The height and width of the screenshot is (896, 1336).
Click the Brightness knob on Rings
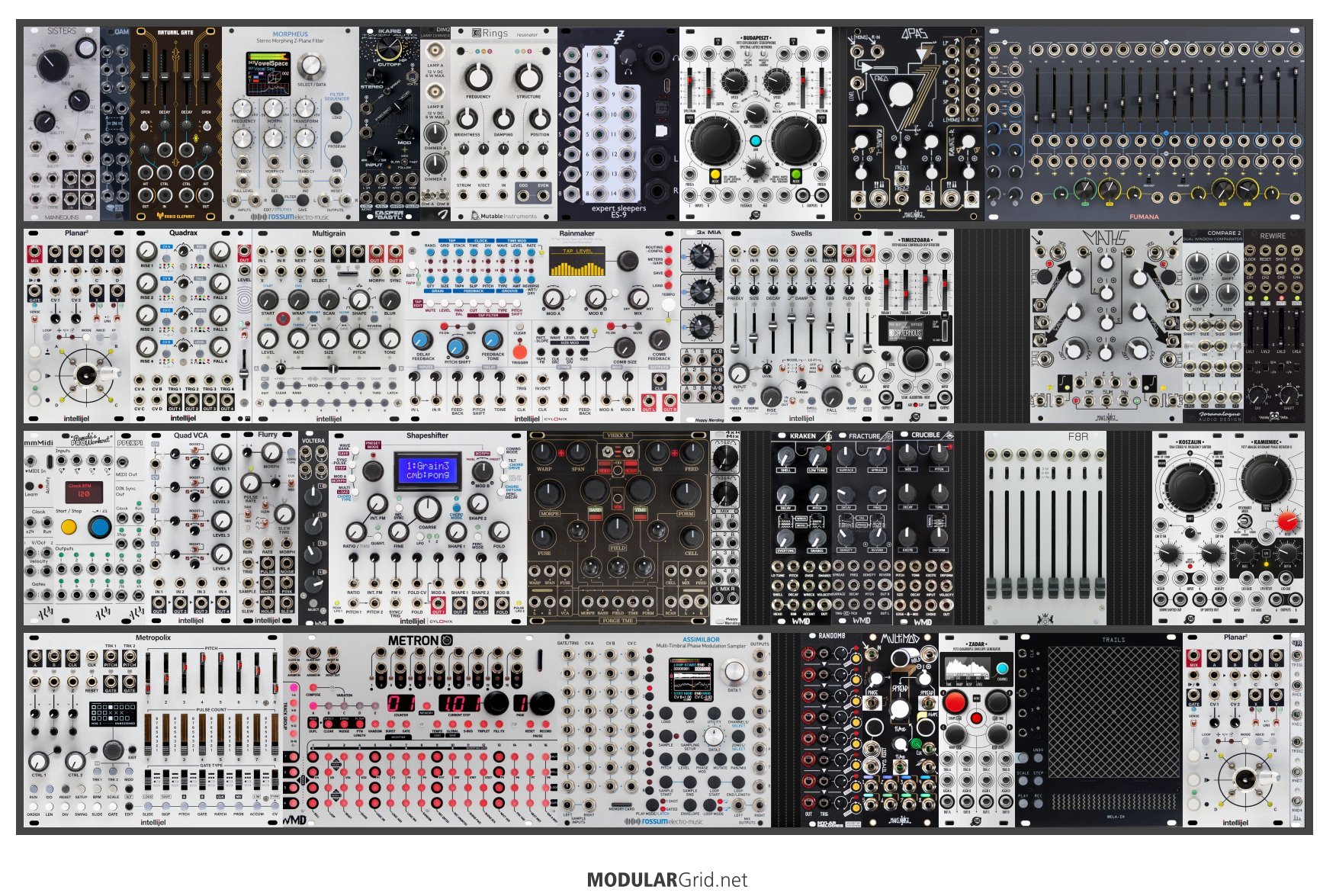(467, 119)
